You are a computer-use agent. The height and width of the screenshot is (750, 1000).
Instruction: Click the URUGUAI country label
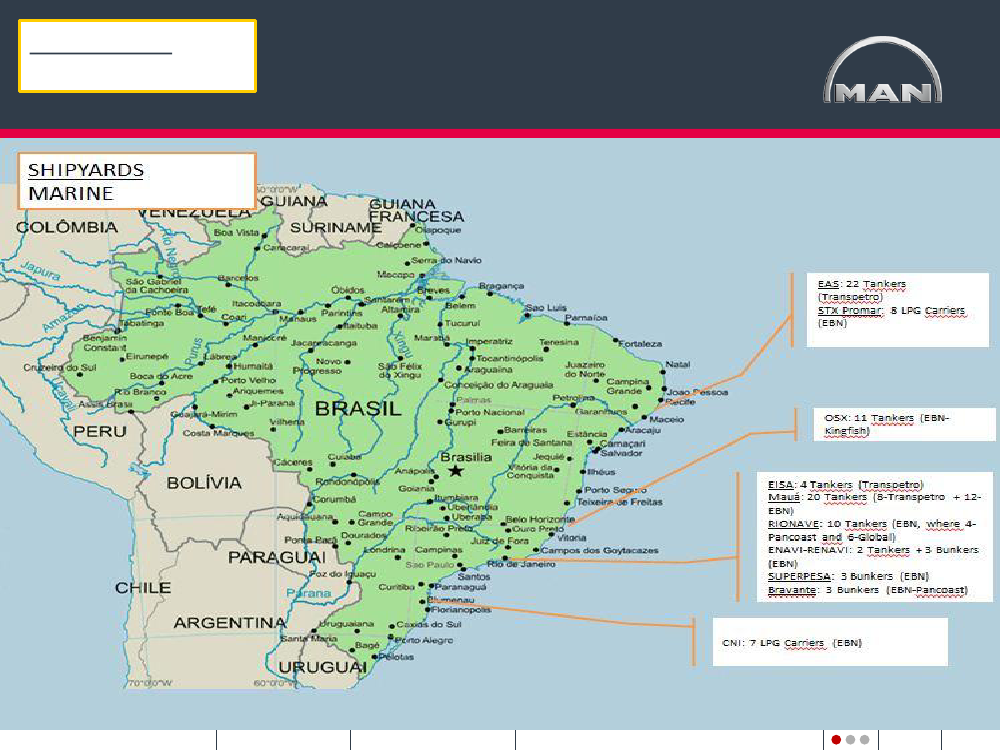pyautogui.click(x=322, y=667)
